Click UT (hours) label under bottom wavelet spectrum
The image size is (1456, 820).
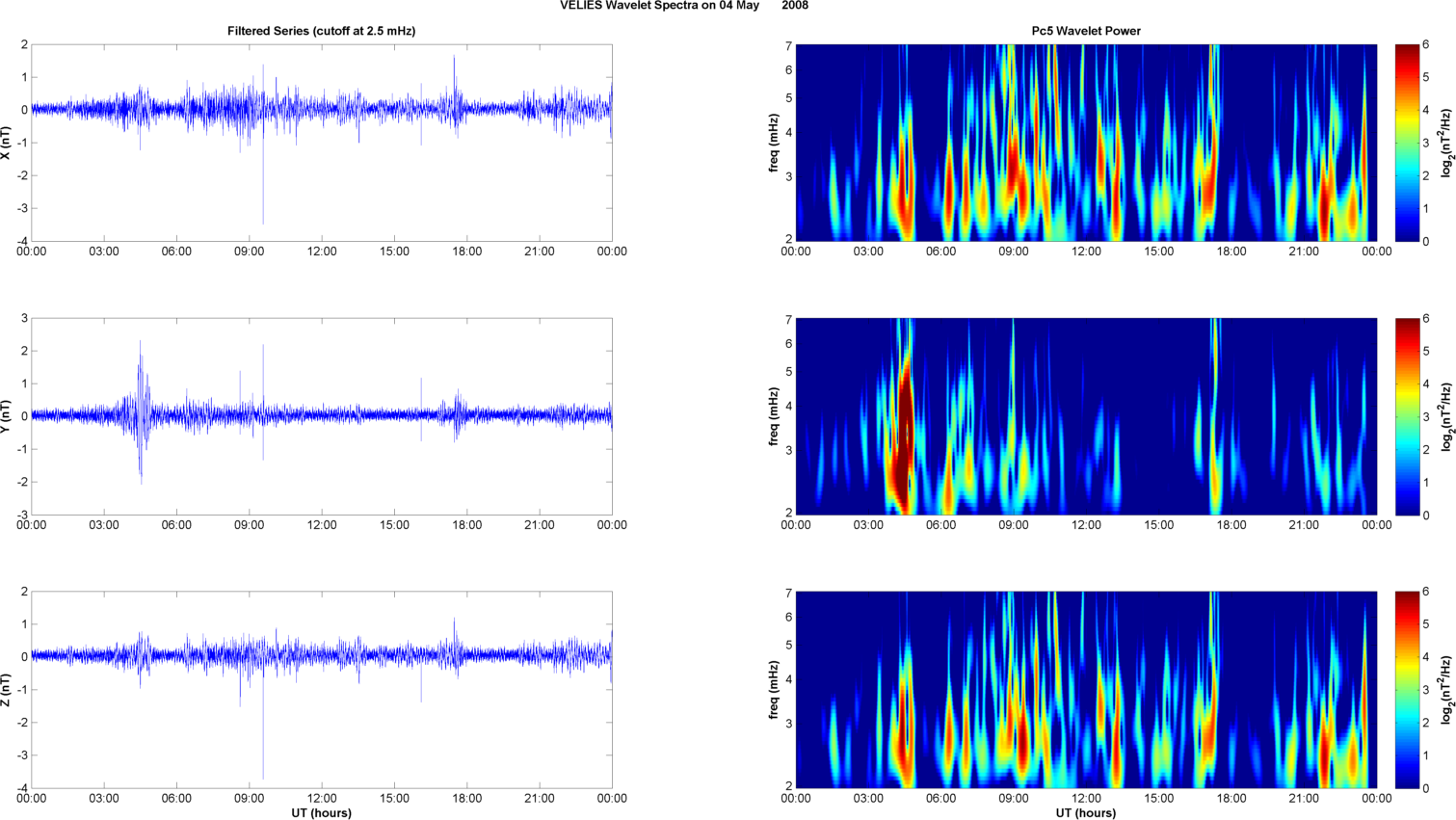click(x=1086, y=813)
